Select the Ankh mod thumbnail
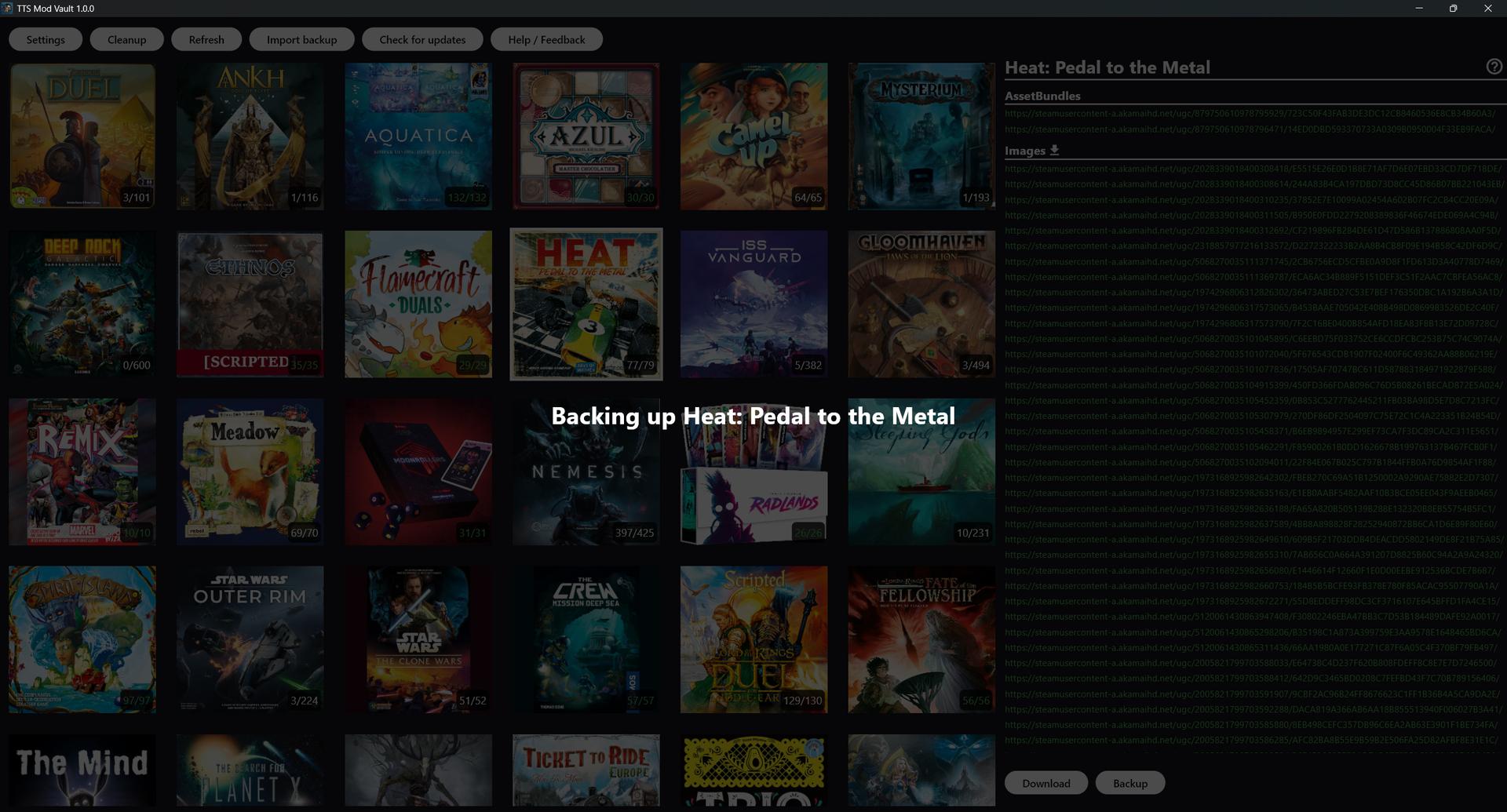 coord(250,136)
